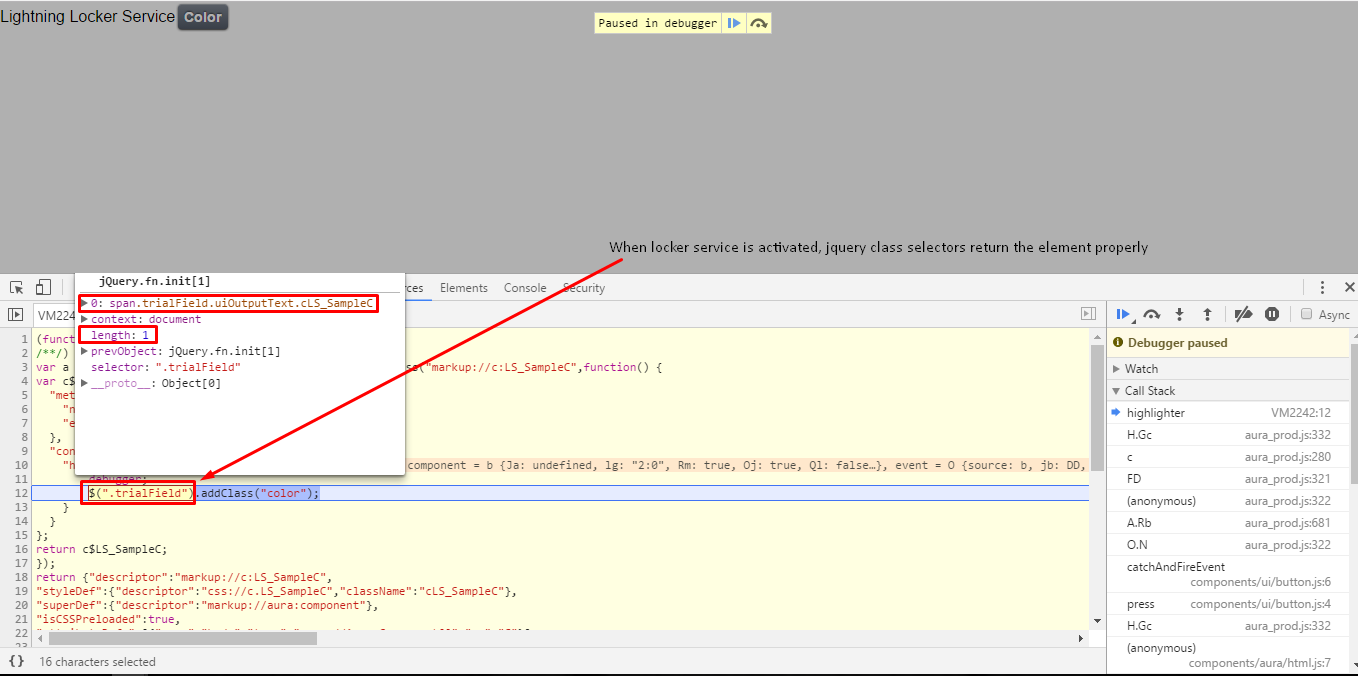Select the O.N call stack frame
Screen dimensions: 1358x676
(1228, 545)
